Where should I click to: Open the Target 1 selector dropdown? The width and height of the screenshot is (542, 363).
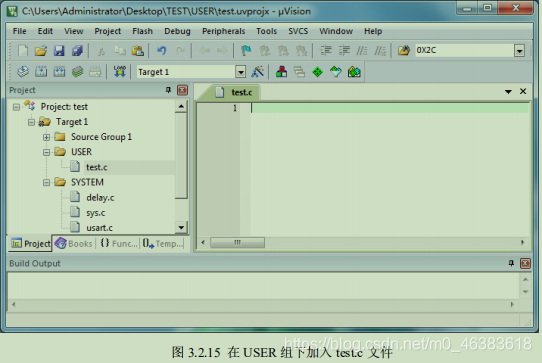coord(241,72)
